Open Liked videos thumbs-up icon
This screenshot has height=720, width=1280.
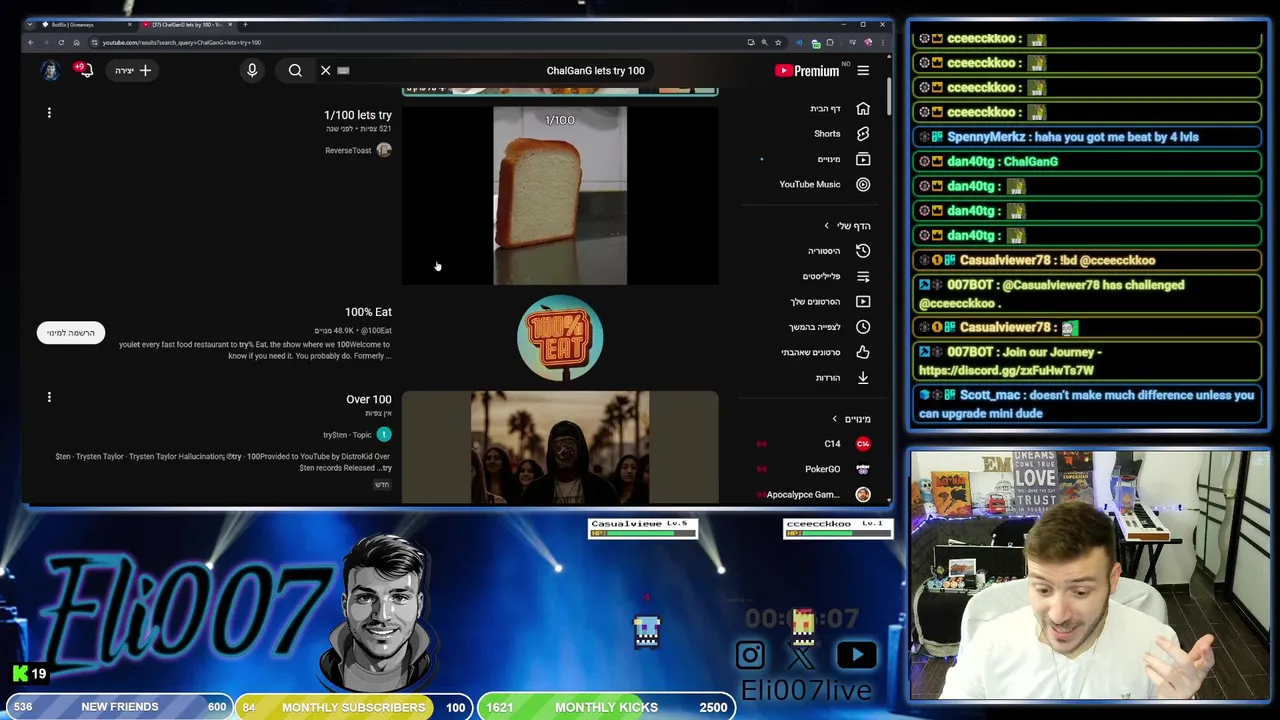coord(863,352)
